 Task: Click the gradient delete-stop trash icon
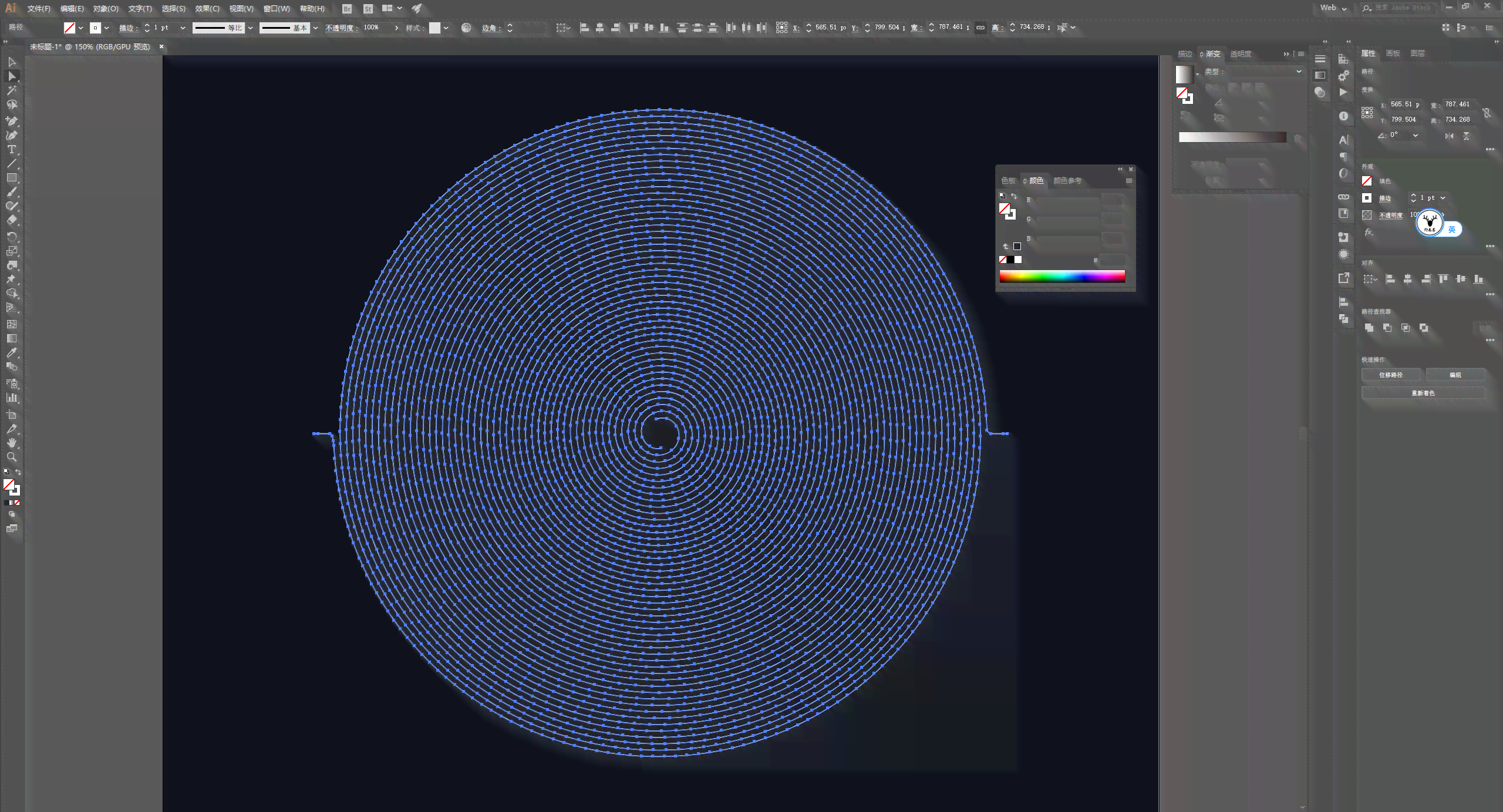(1298, 139)
